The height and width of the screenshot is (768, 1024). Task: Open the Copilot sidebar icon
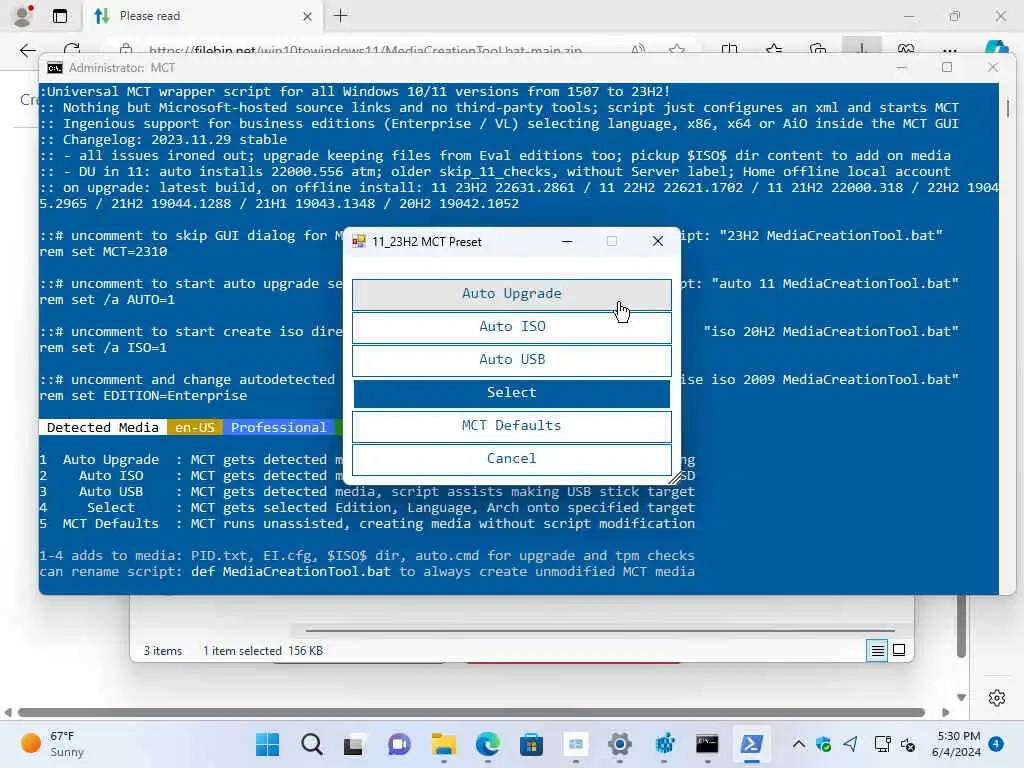tap(997, 49)
